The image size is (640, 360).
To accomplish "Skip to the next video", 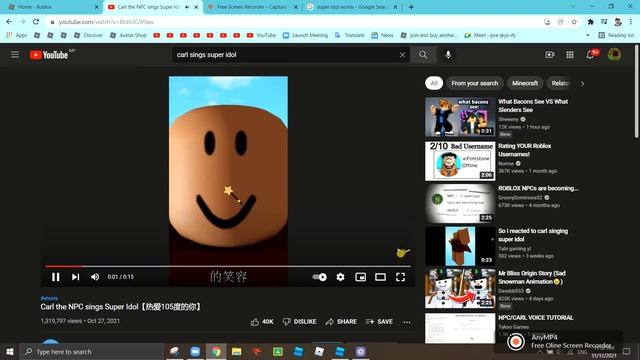I will (76, 277).
